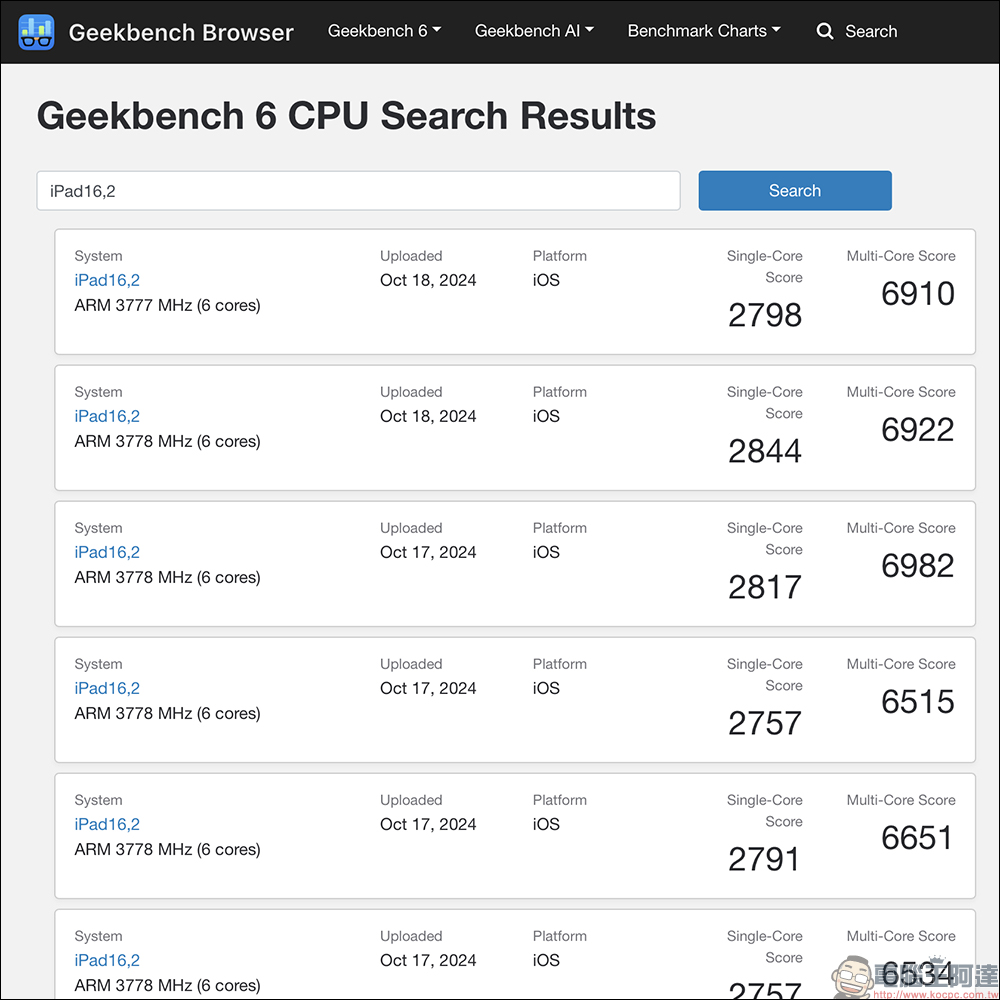Image resolution: width=1000 pixels, height=1000 pixels.
Task: Open iPad16,2 result with multi-core score 6982
Action: click(x=107, y=552)
